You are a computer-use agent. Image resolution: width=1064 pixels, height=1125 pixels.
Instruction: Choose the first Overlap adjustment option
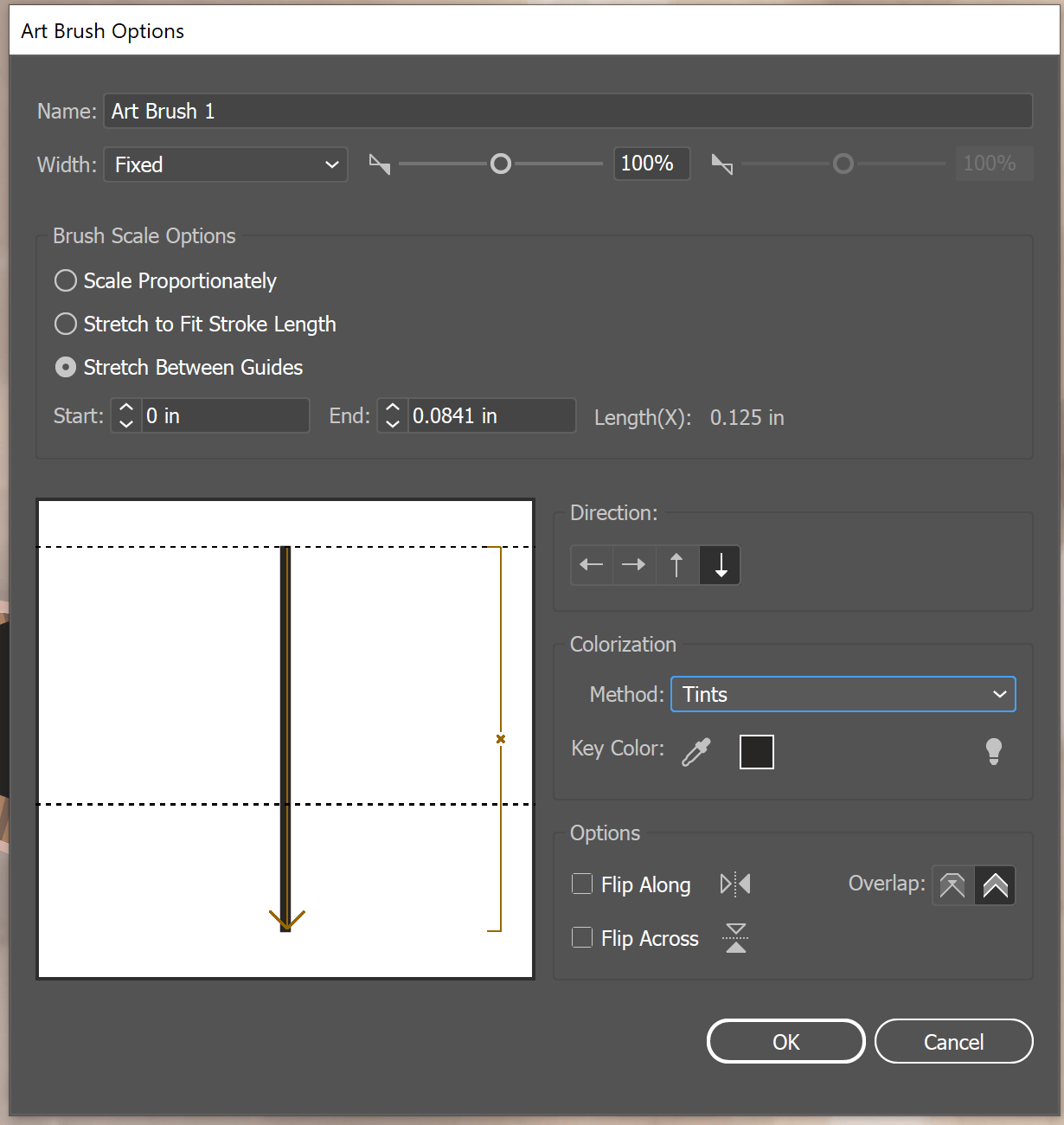952,884
